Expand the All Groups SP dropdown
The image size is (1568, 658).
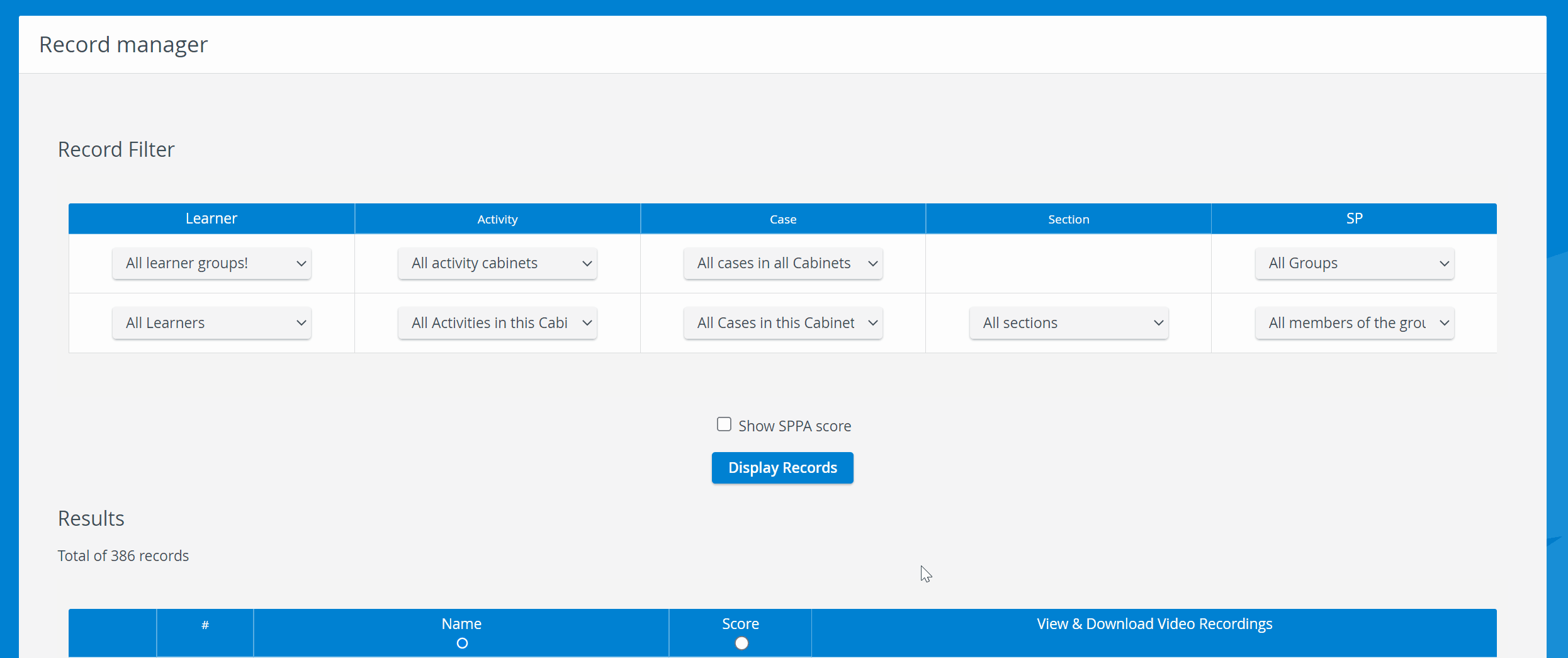click(1355, 263)
